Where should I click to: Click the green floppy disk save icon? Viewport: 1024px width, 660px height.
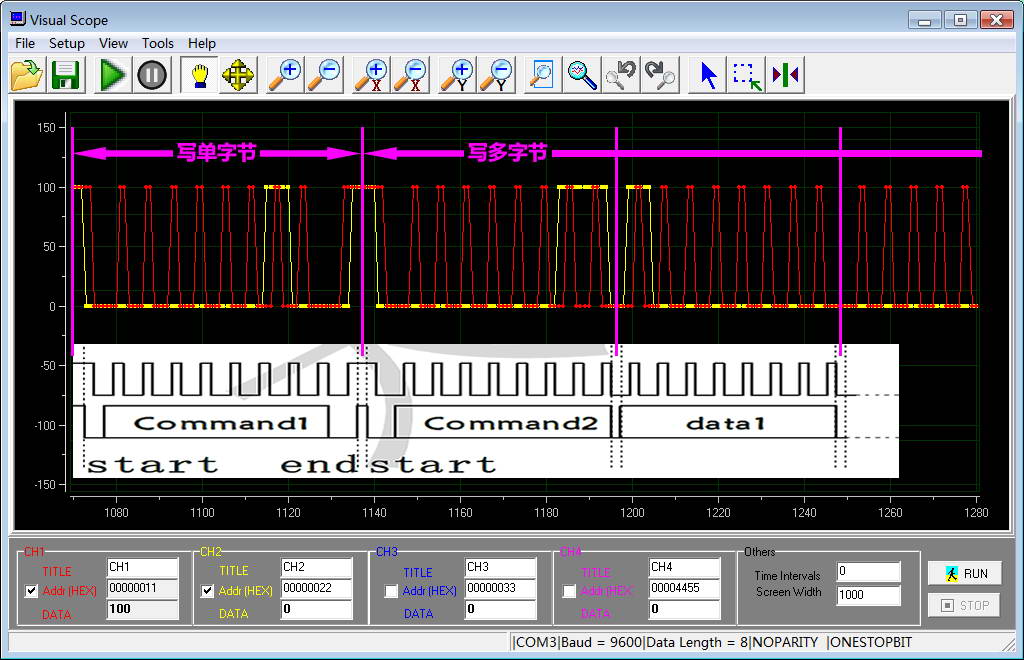tap(66, 75)
